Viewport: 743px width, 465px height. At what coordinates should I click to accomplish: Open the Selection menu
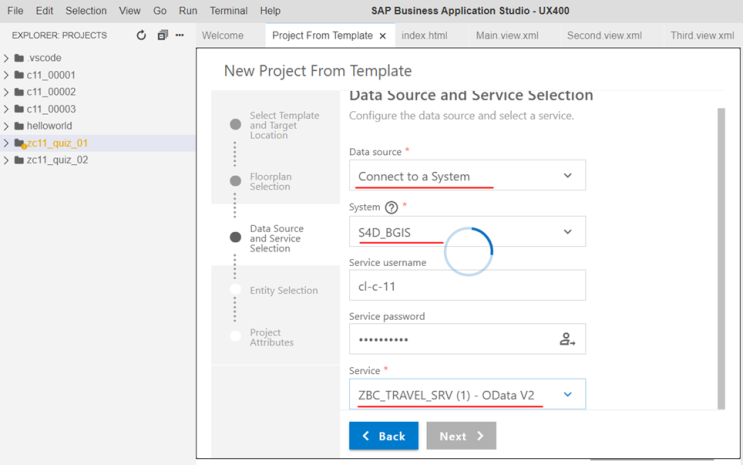(86, 10)
